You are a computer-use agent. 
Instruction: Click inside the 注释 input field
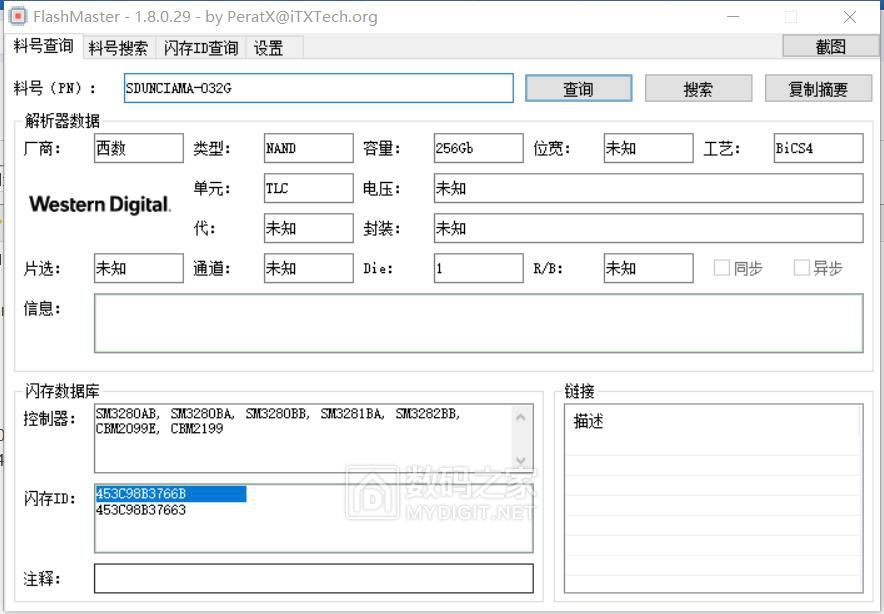coord(313,578)
